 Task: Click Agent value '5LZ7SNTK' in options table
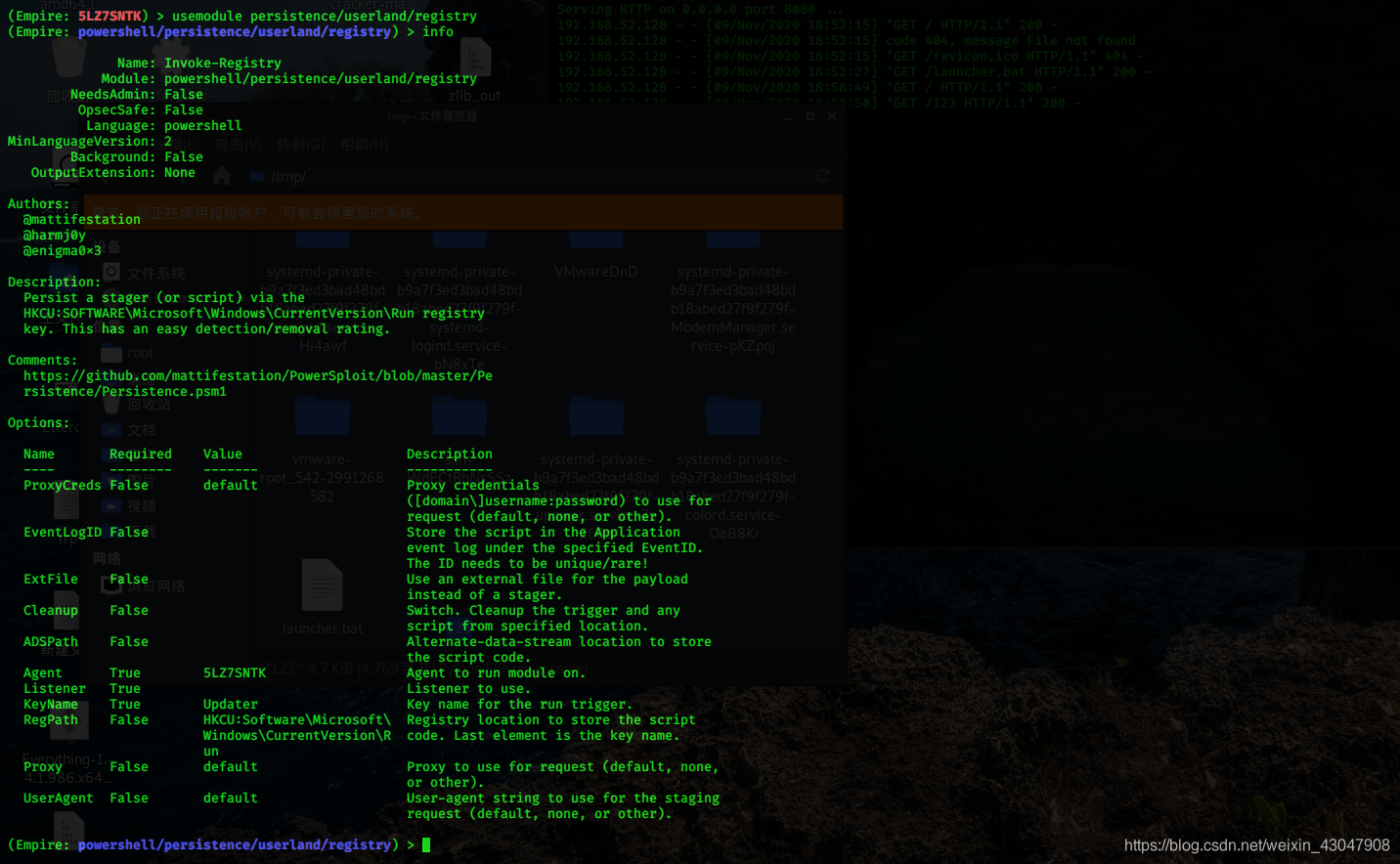click(x=235, y=672)
